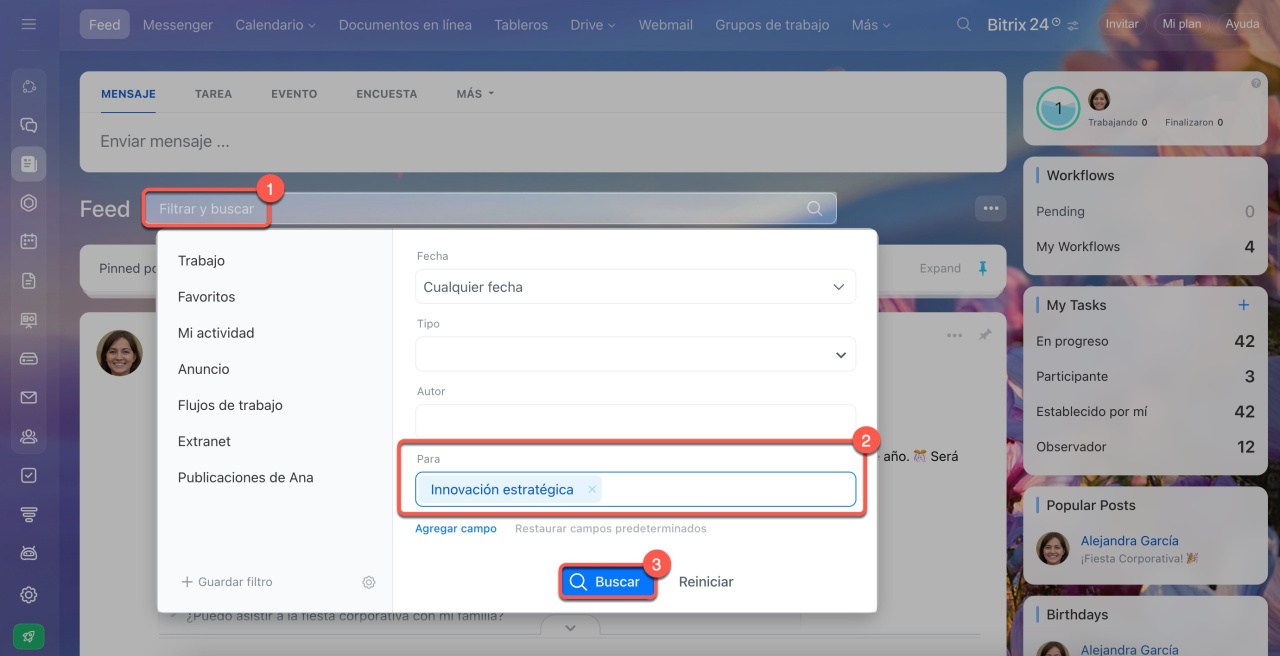The image size is (1280, 656).
Task: Click the Invitar button
Action: [1122, 24]
